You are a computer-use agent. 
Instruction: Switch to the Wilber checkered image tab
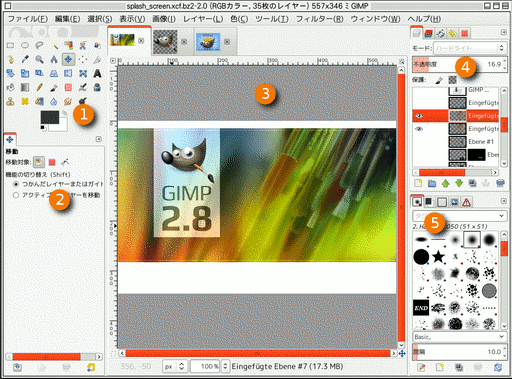point(165,42)
